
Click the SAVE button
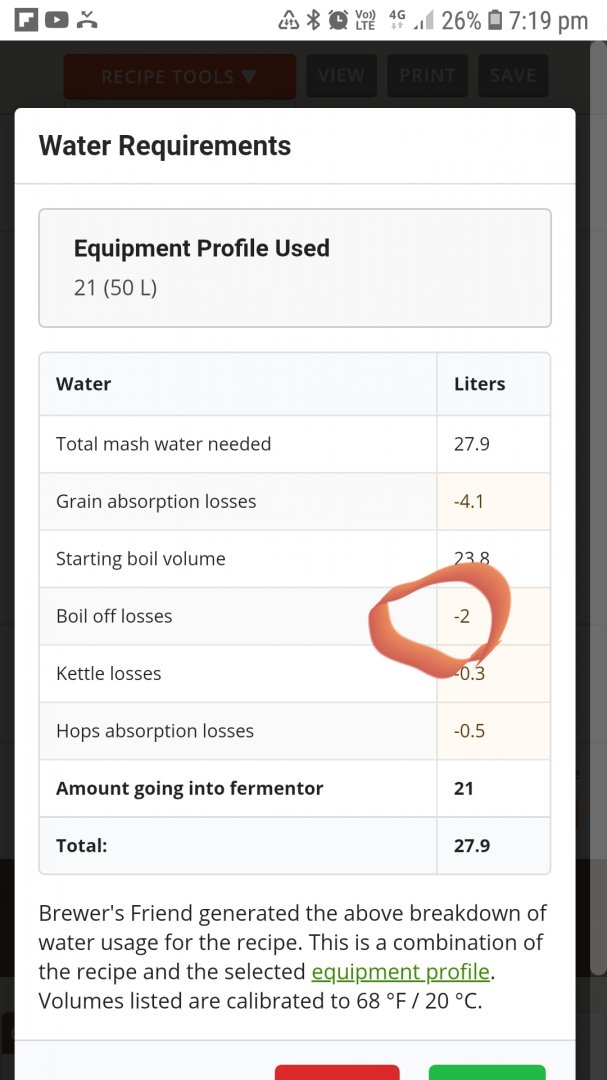click(513, 75)
